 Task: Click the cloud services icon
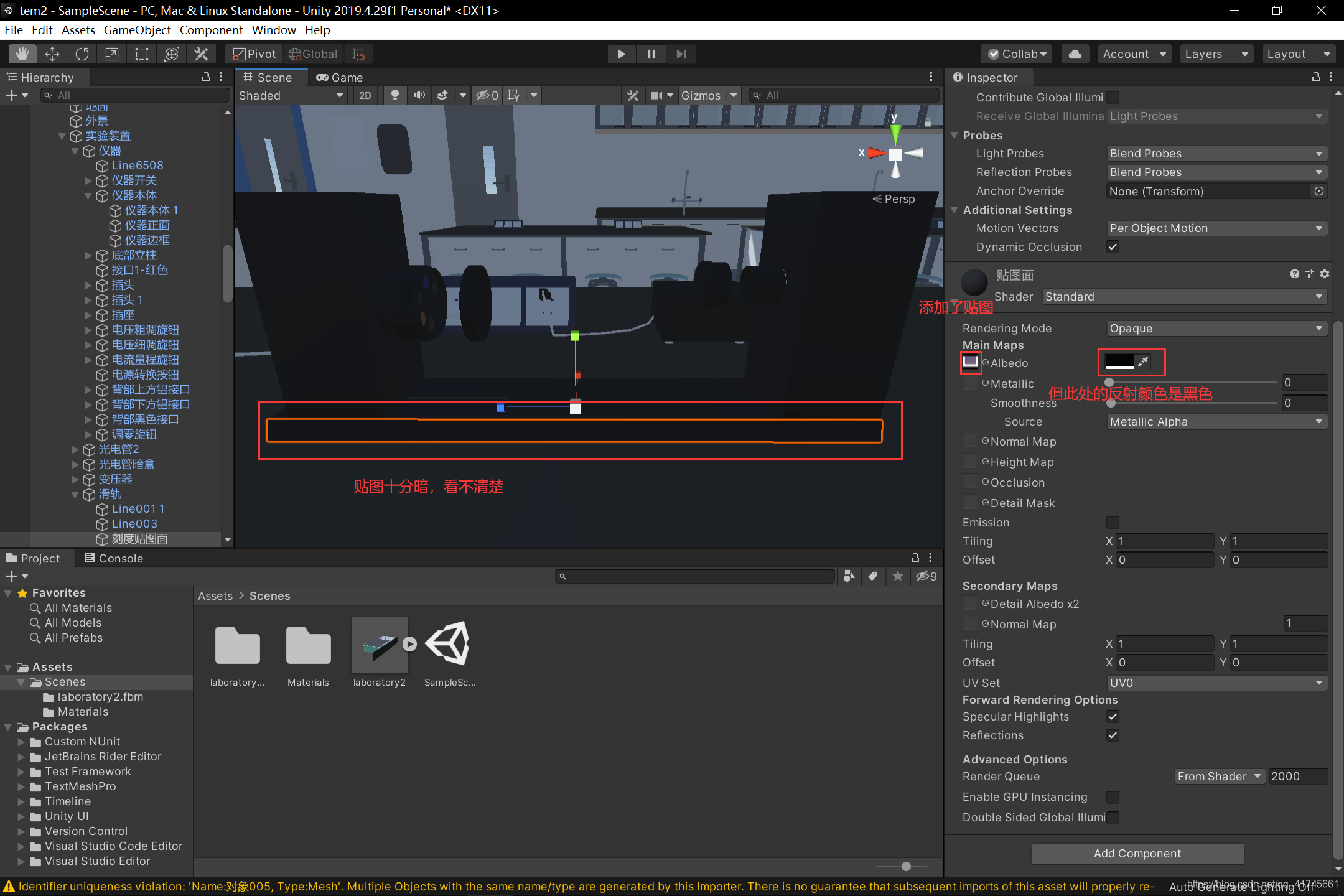point(1075,54)
